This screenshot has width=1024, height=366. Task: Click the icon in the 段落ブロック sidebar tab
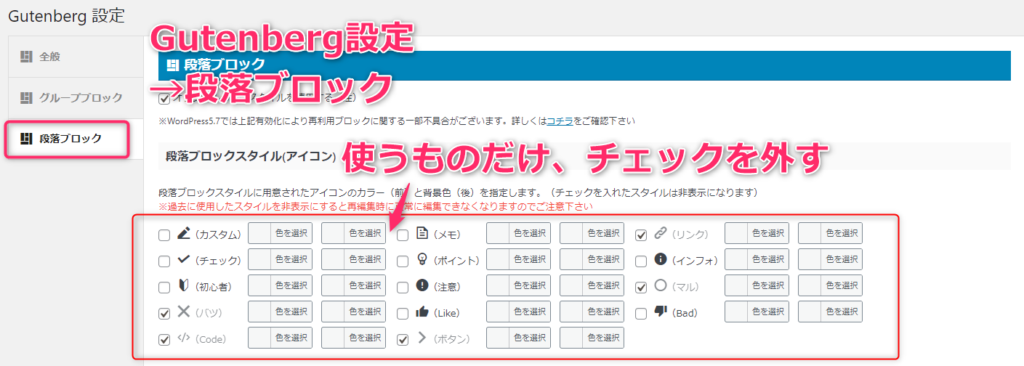click(x=26, y=139)
